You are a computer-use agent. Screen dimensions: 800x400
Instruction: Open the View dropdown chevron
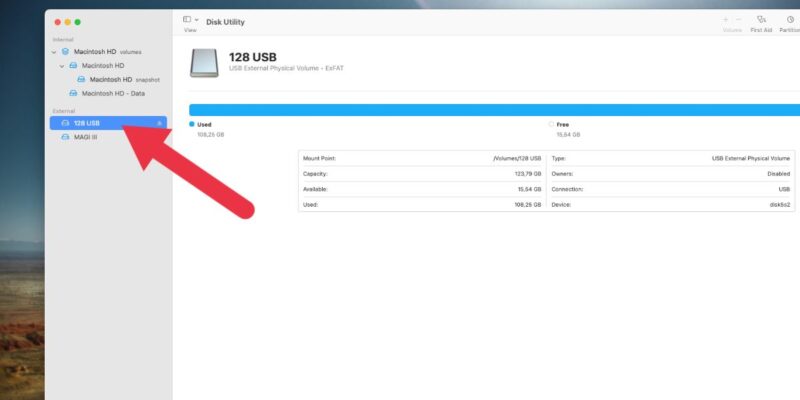pyautogui.click(x=197, y=19)
